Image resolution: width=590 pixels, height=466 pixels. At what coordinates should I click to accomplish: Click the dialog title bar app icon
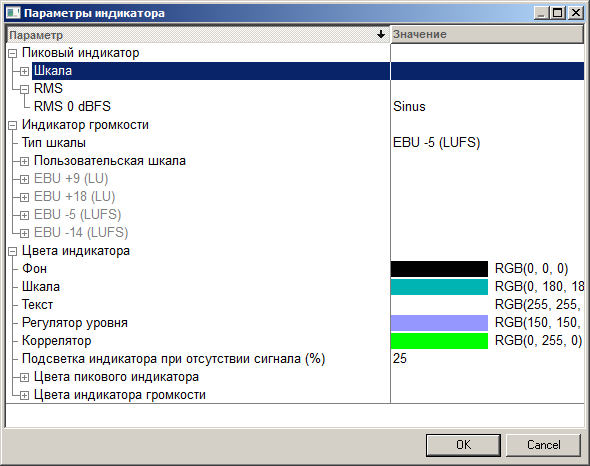coord(13,13)
